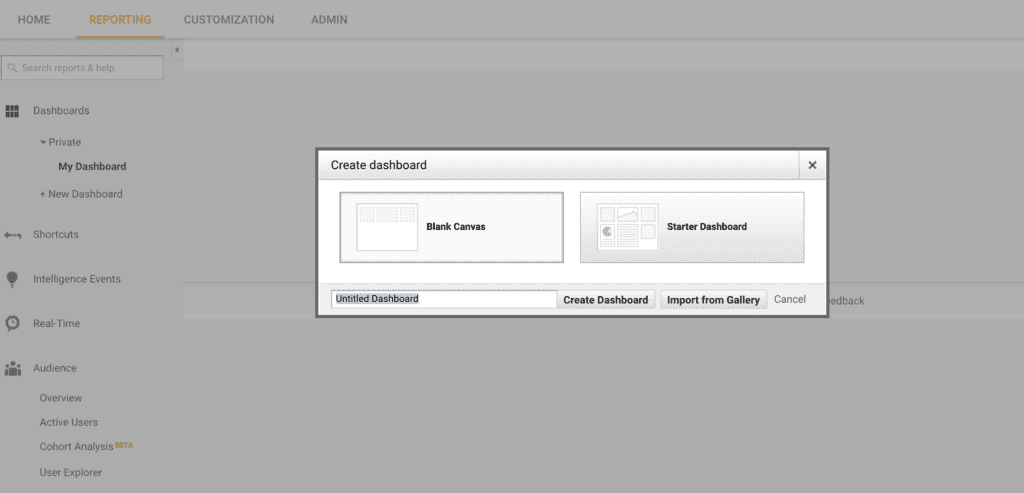1024x493 pixels.
Task: Select the REPORTING tab
Action: click(x=120, y=20)
